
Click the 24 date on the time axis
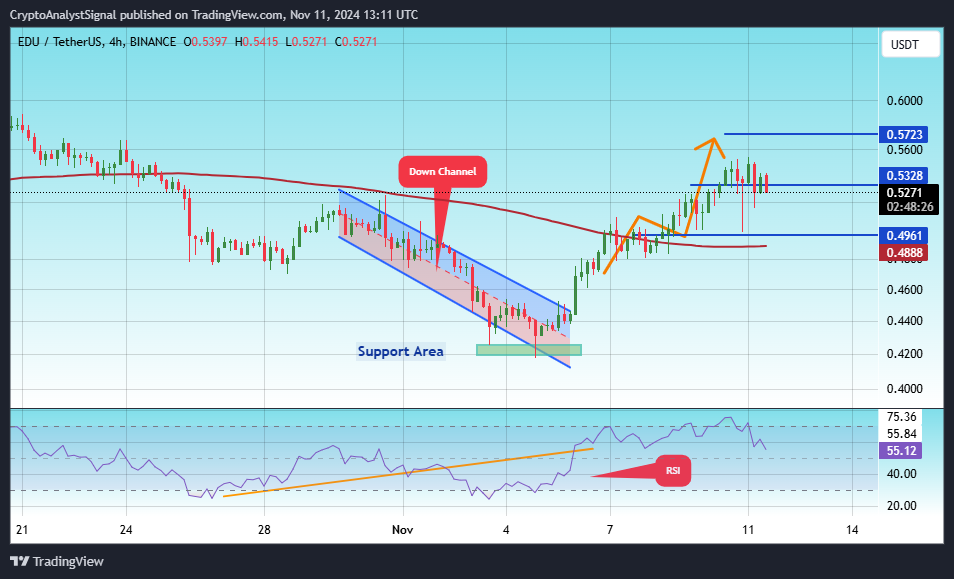coord(126,530)
